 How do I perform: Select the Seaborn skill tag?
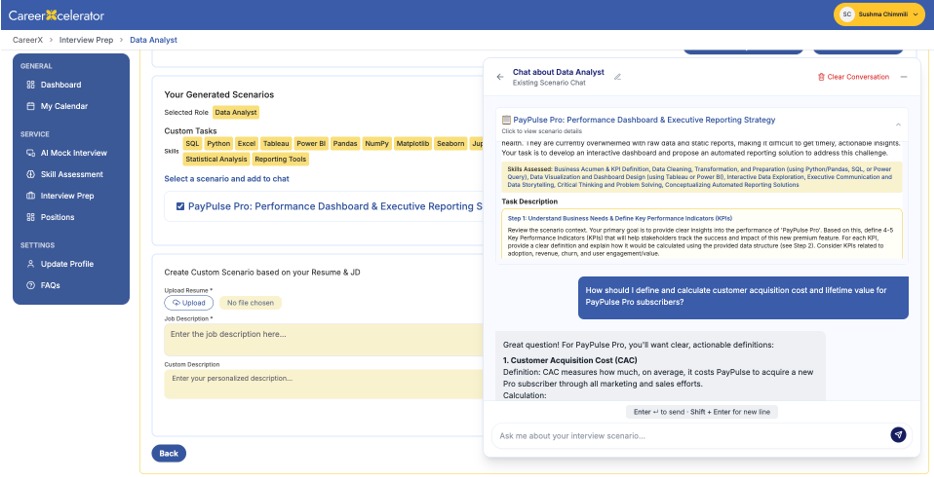[x=450, y=144]
